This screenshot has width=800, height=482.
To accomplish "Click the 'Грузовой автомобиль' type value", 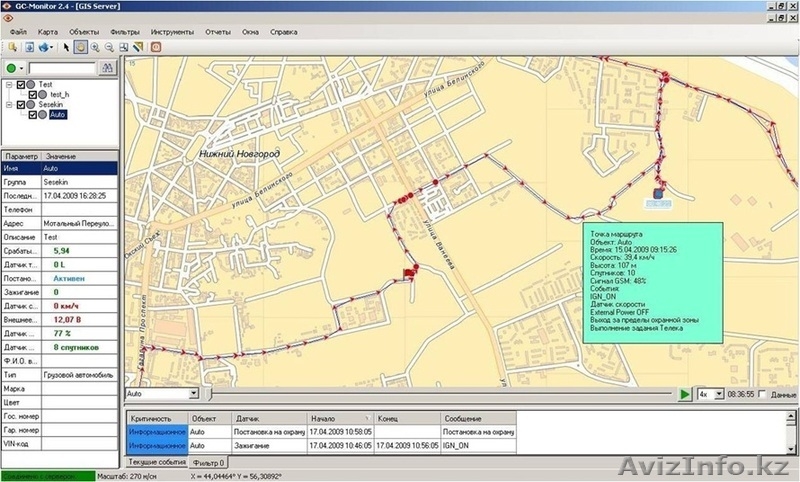I will [x=80, y=375].
